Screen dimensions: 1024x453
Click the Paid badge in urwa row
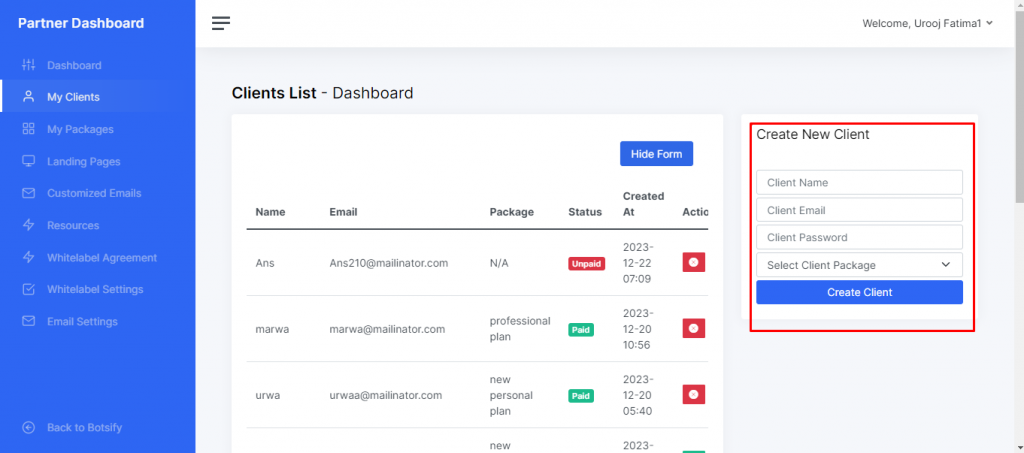coord(581,396)
